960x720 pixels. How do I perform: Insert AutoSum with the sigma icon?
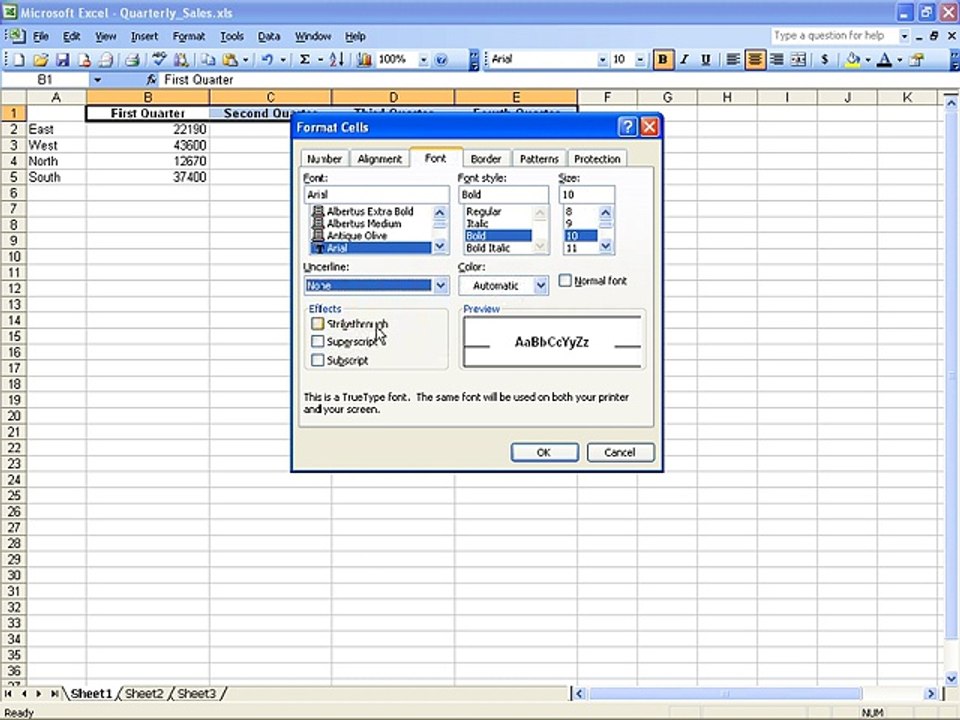[304, 59]
